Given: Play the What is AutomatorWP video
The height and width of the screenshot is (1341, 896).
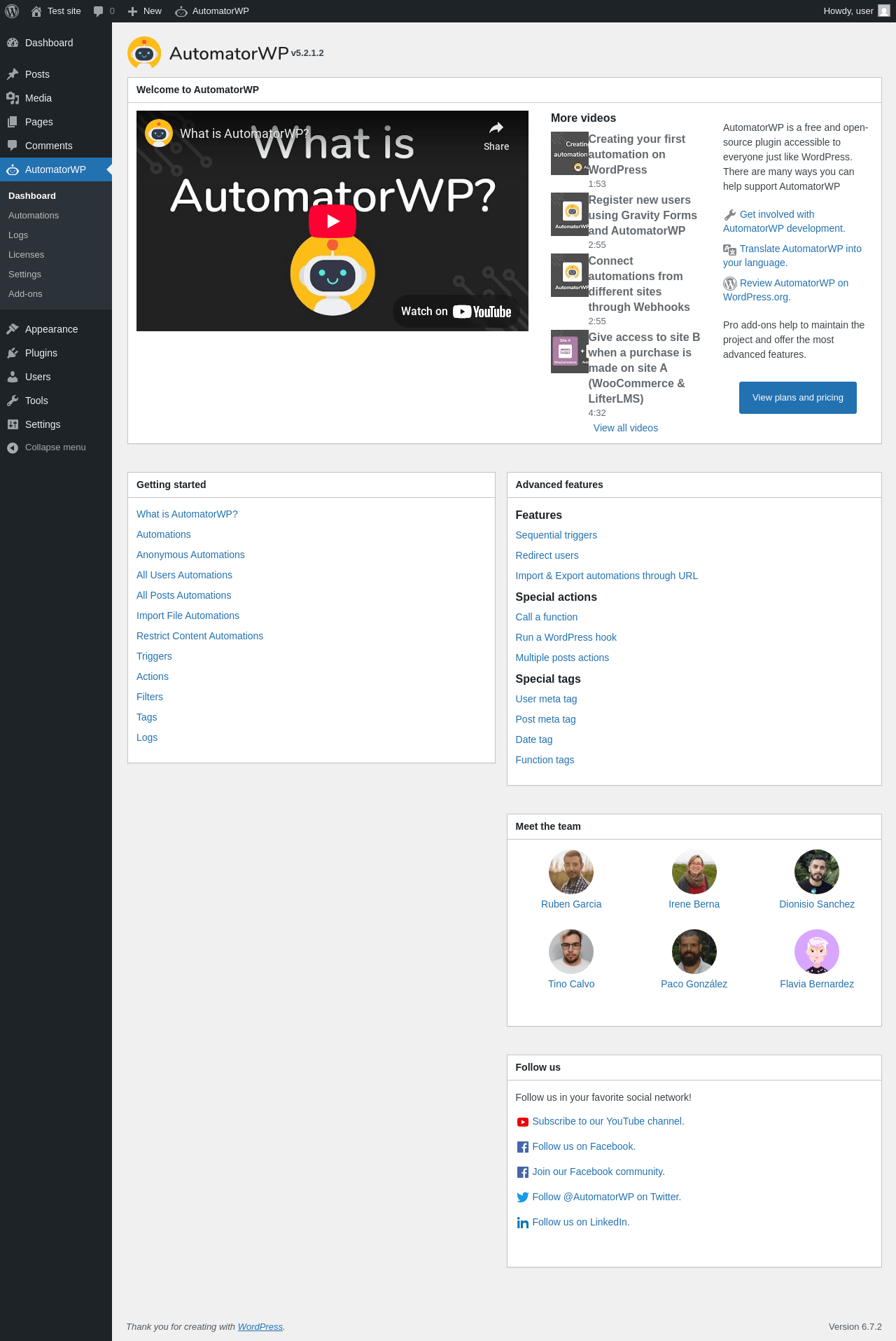Looking at the screenshot, I should pos(332,221).
